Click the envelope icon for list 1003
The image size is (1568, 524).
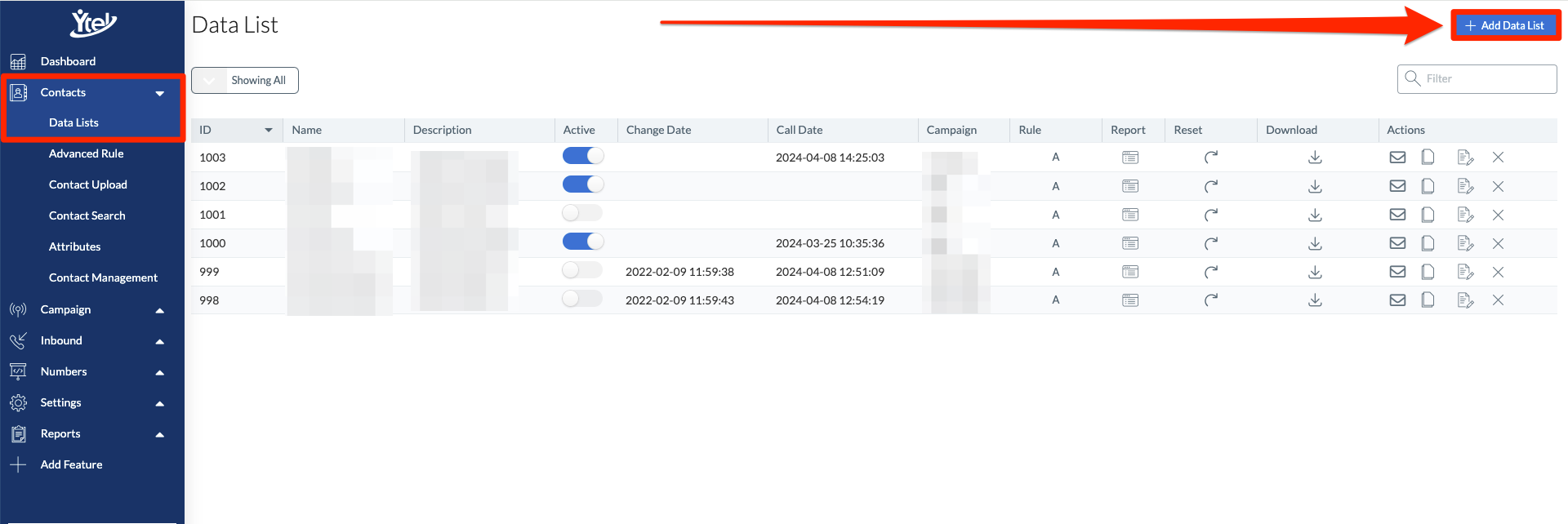click(1397, 158)
